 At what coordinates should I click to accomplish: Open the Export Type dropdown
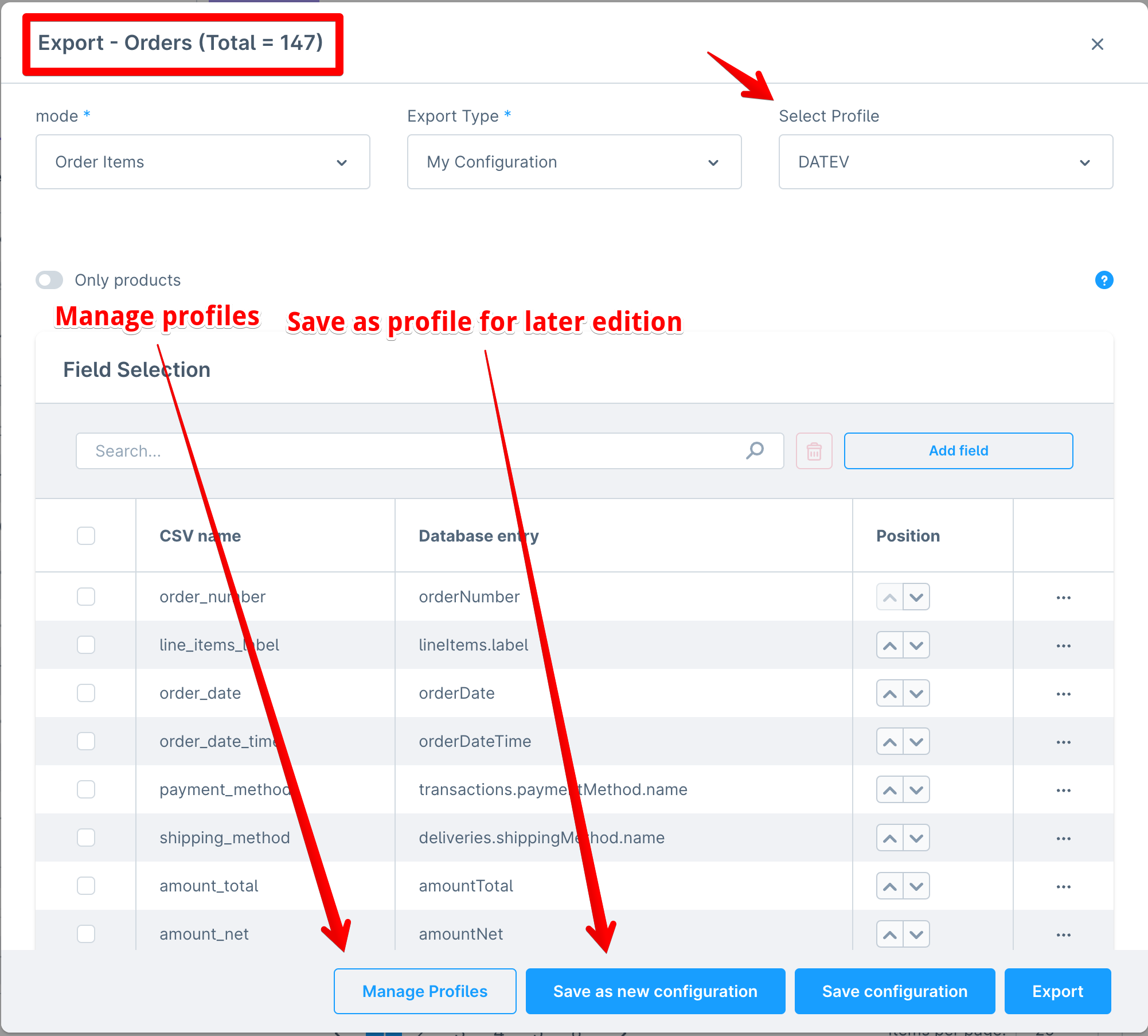click(x=575, y=162)
